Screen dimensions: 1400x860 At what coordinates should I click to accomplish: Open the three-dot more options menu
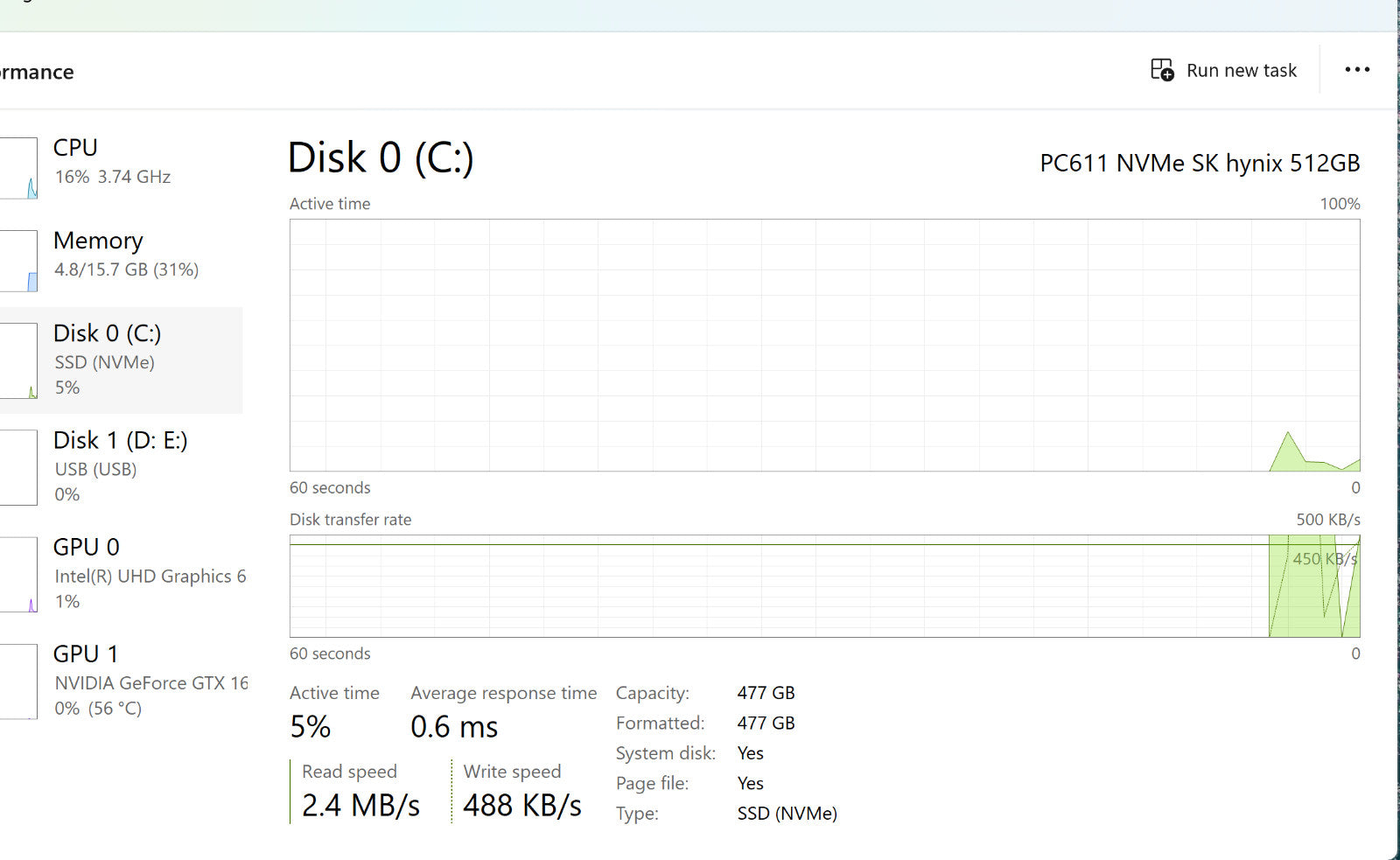1356,70
